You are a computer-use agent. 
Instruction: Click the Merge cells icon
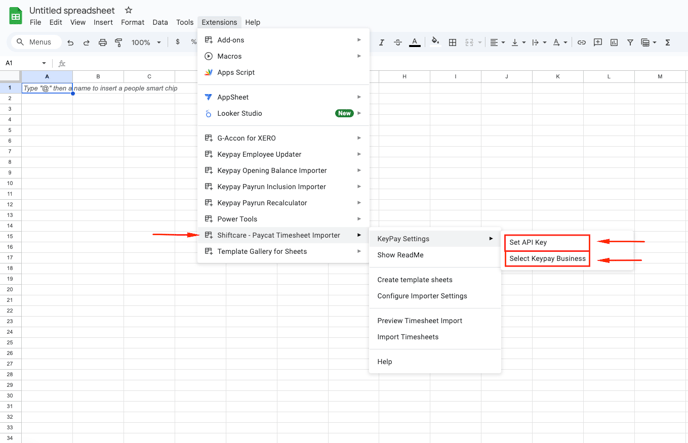click(469, 43)
